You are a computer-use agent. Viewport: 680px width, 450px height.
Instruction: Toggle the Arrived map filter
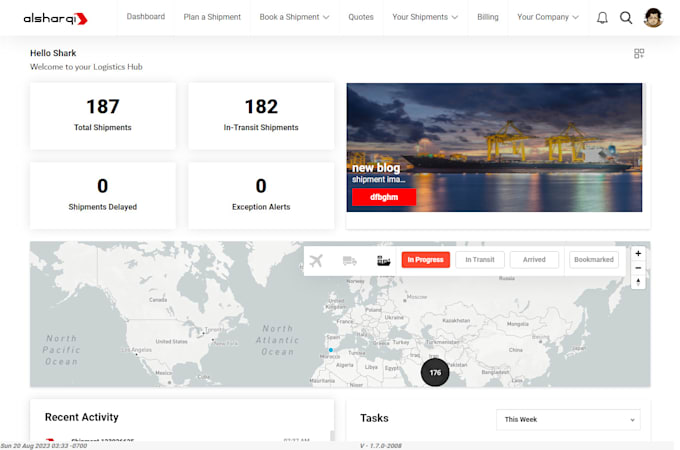tap(534, 260)
